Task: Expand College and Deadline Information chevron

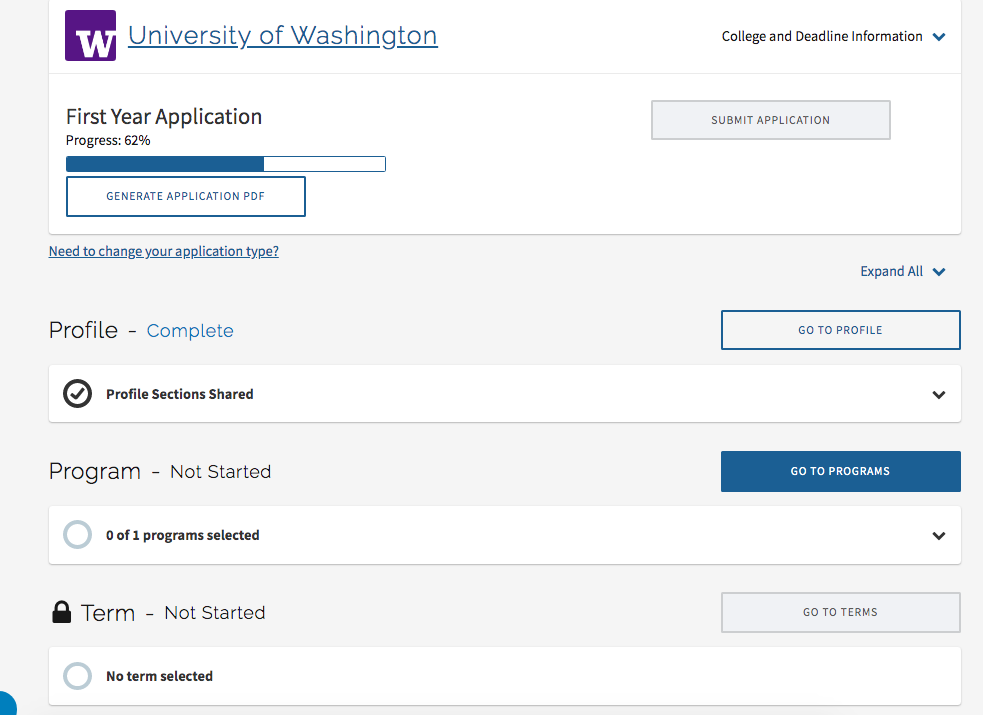Action: coord(938,37)
